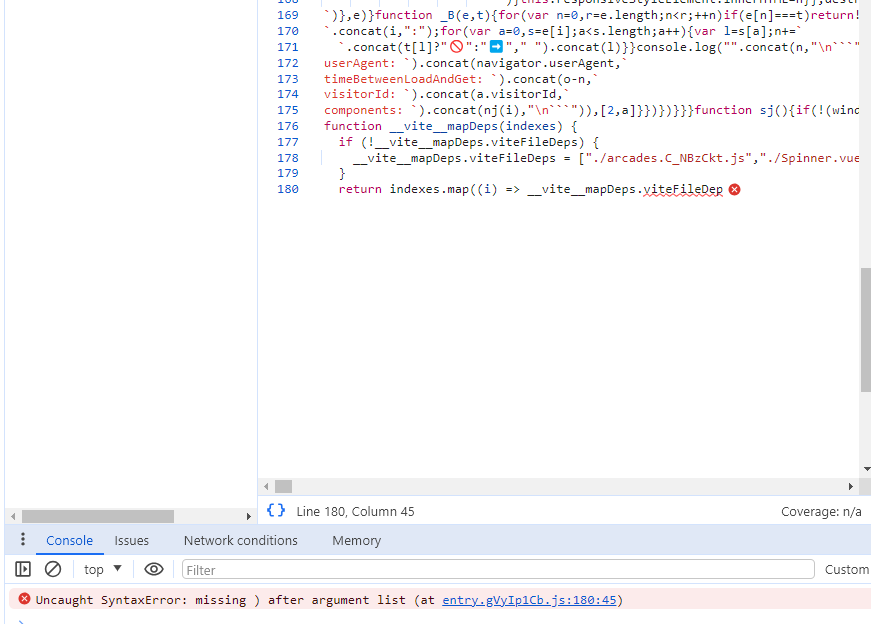
Task: Click line number 171 in the gutter
Action: click(x=288, y=47)
